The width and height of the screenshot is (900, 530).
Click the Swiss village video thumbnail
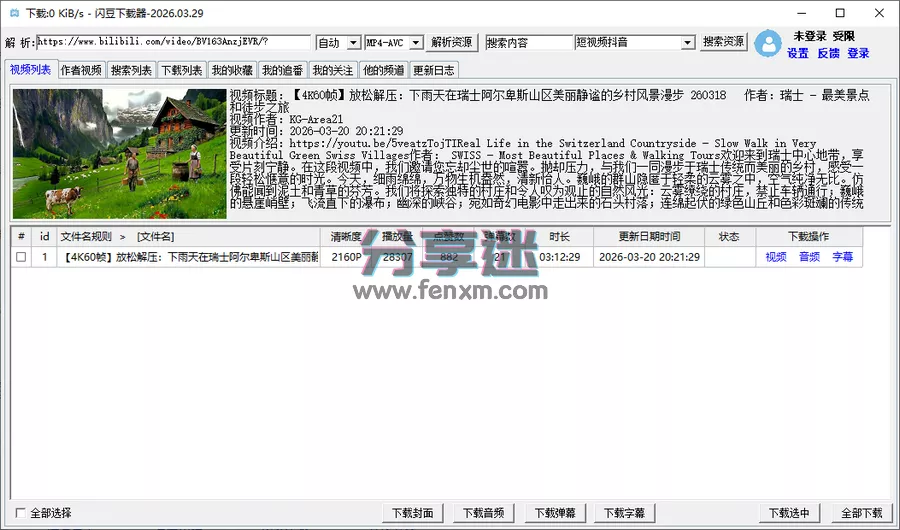click(x=119, y=153)
